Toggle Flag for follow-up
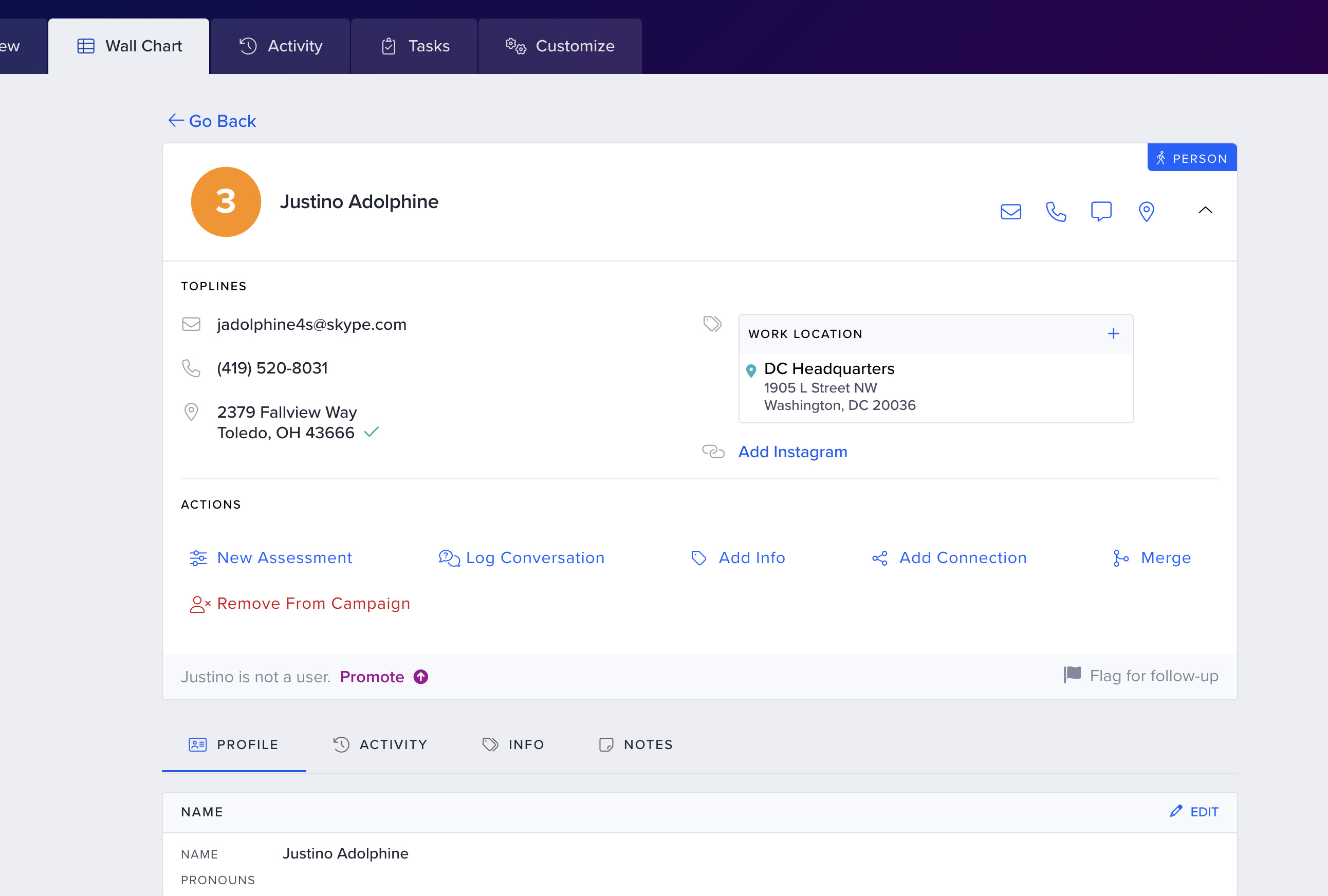This screenshot has width=1328, height=896. (x=1140, y=676)
